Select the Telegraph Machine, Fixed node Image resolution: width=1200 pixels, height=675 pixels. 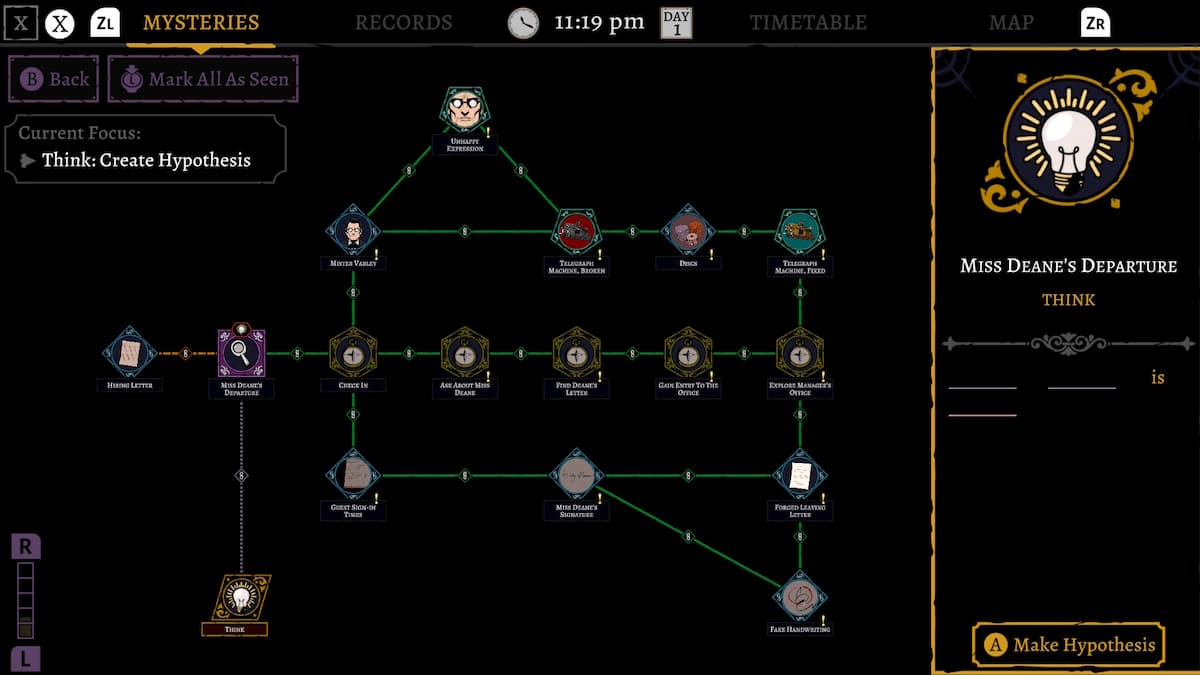pyautogui.click(x=800, y=232)
